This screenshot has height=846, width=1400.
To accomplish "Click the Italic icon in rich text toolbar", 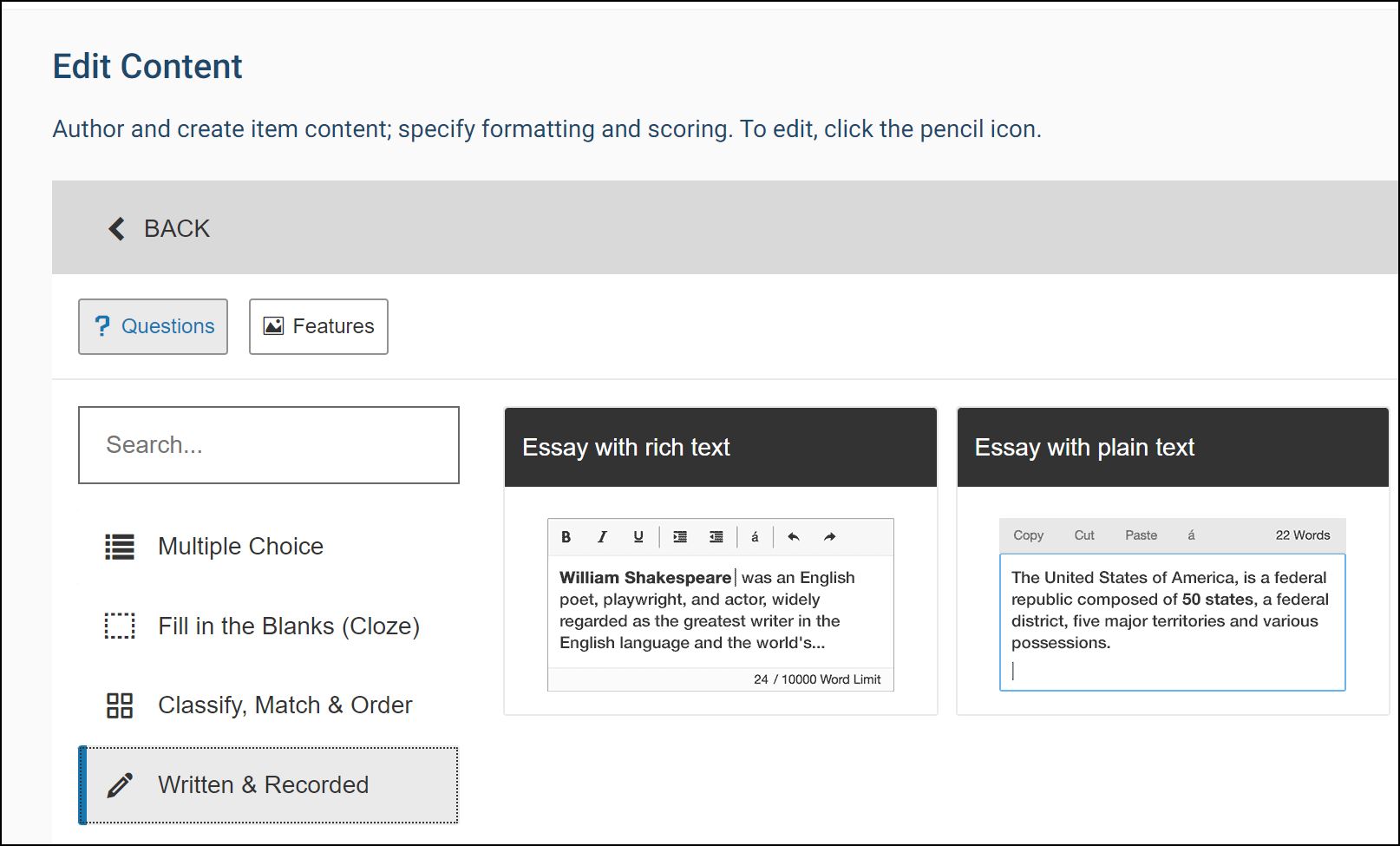I will 602,537.
